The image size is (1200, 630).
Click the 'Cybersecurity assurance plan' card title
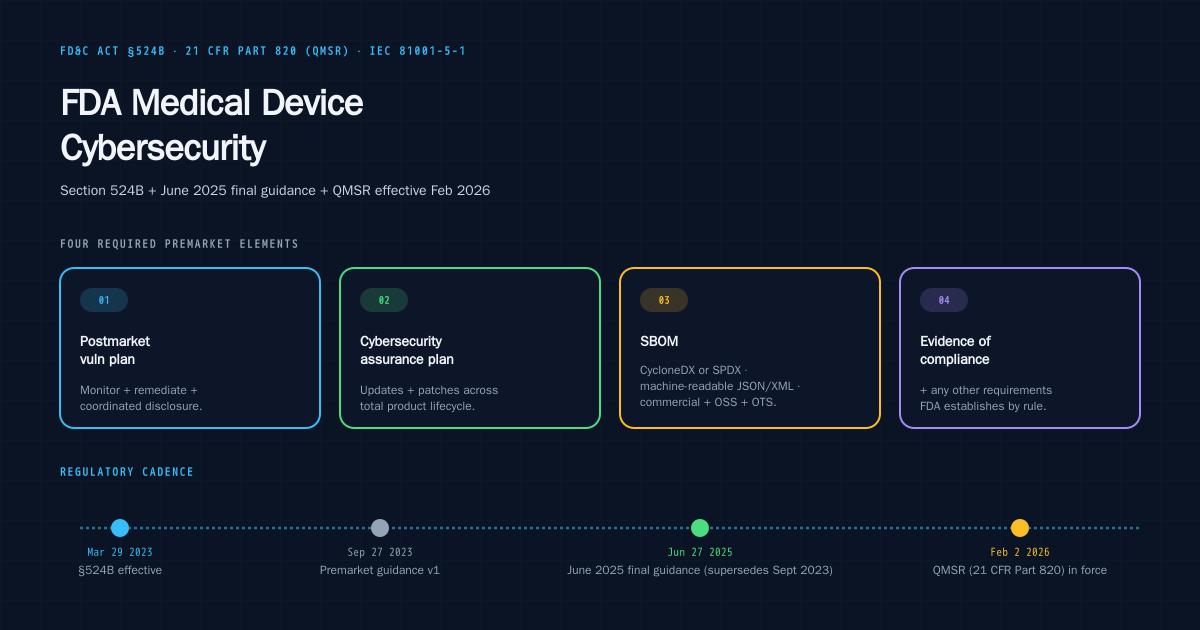pyautogui.click(x=407, y=350)
